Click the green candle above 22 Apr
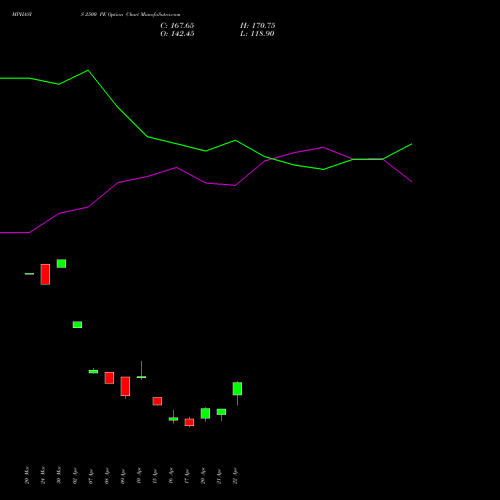The image size is (500, 500). [237, 389]
